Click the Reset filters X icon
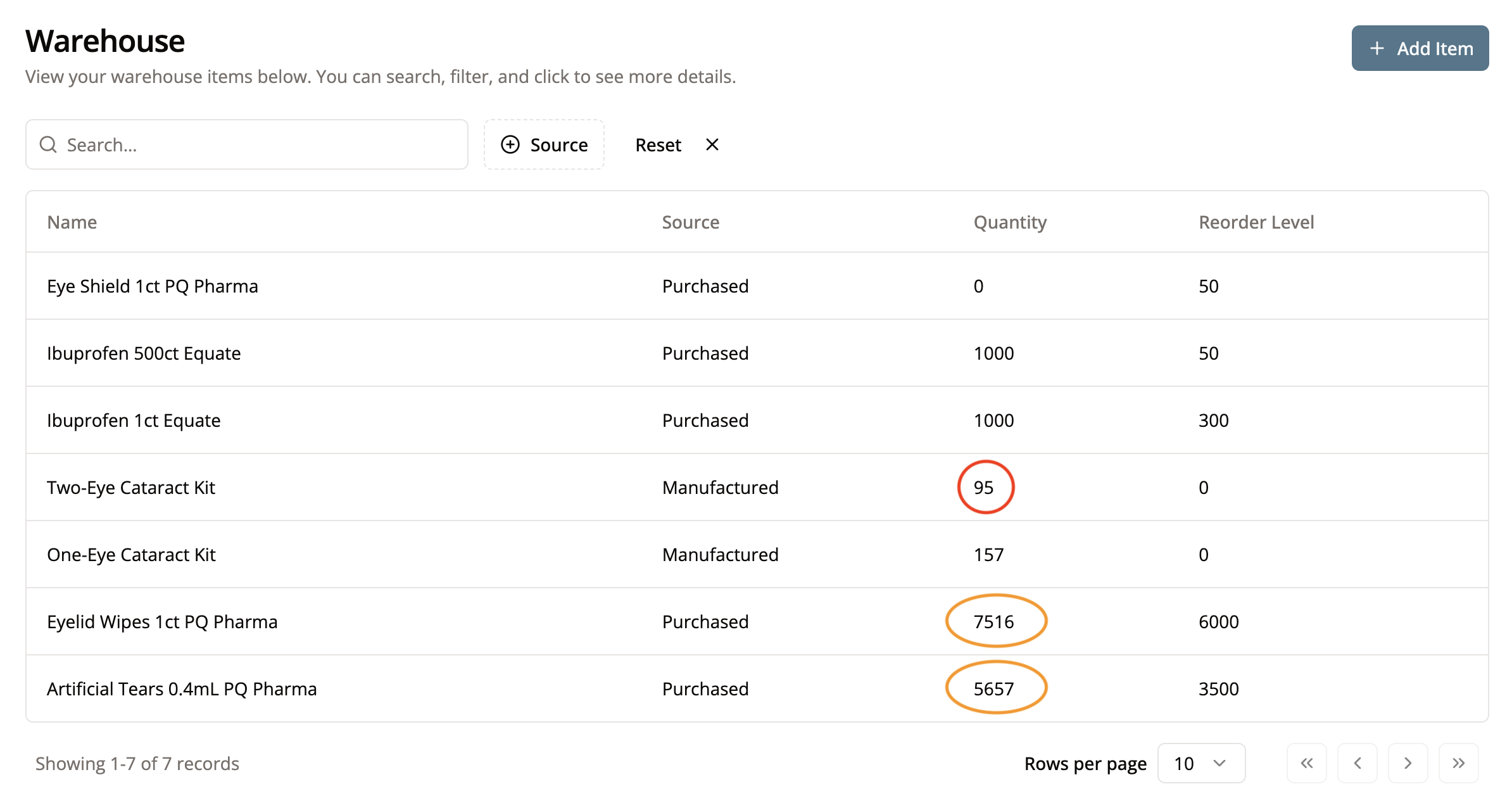Screen dimensions: 1512x803 (x=712, y=145)
